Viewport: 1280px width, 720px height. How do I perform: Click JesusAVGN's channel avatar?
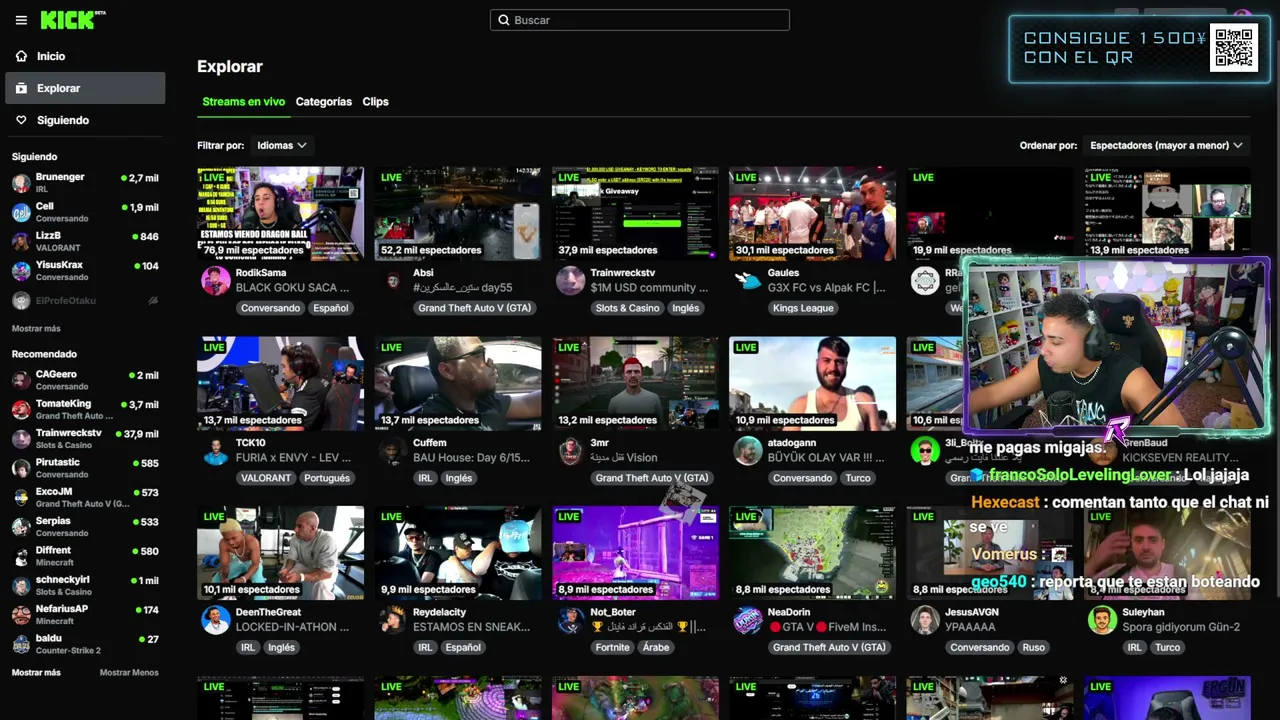coord(925,620)
